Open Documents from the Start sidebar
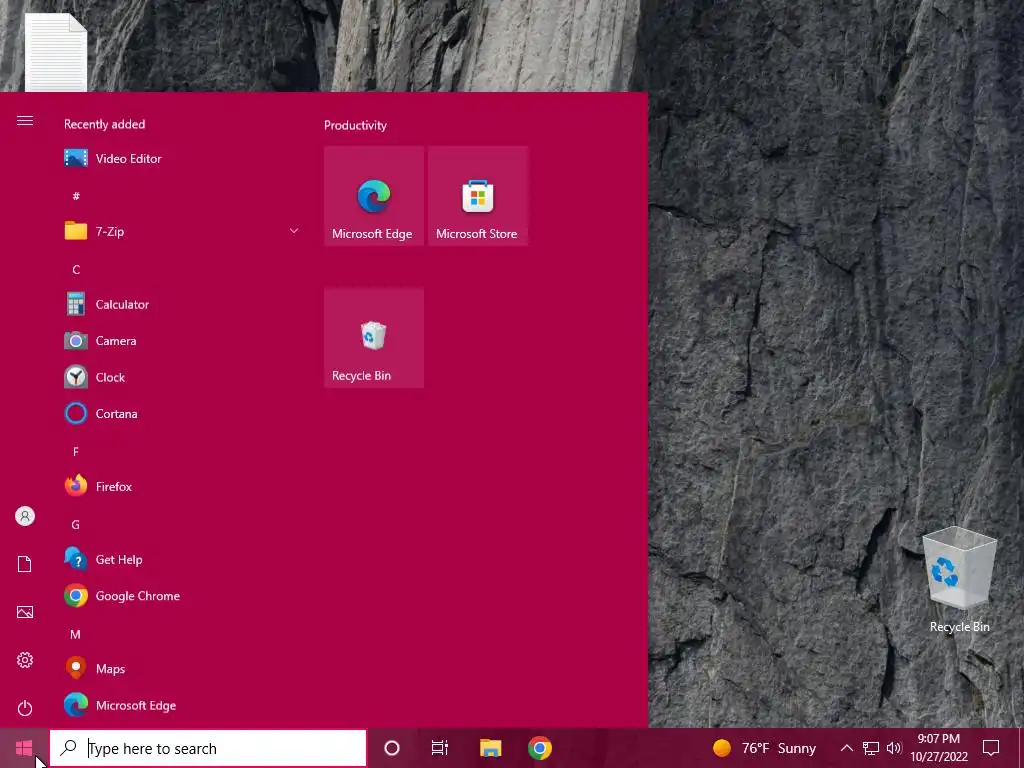The image size is (1024, 768). coord(25,564)
